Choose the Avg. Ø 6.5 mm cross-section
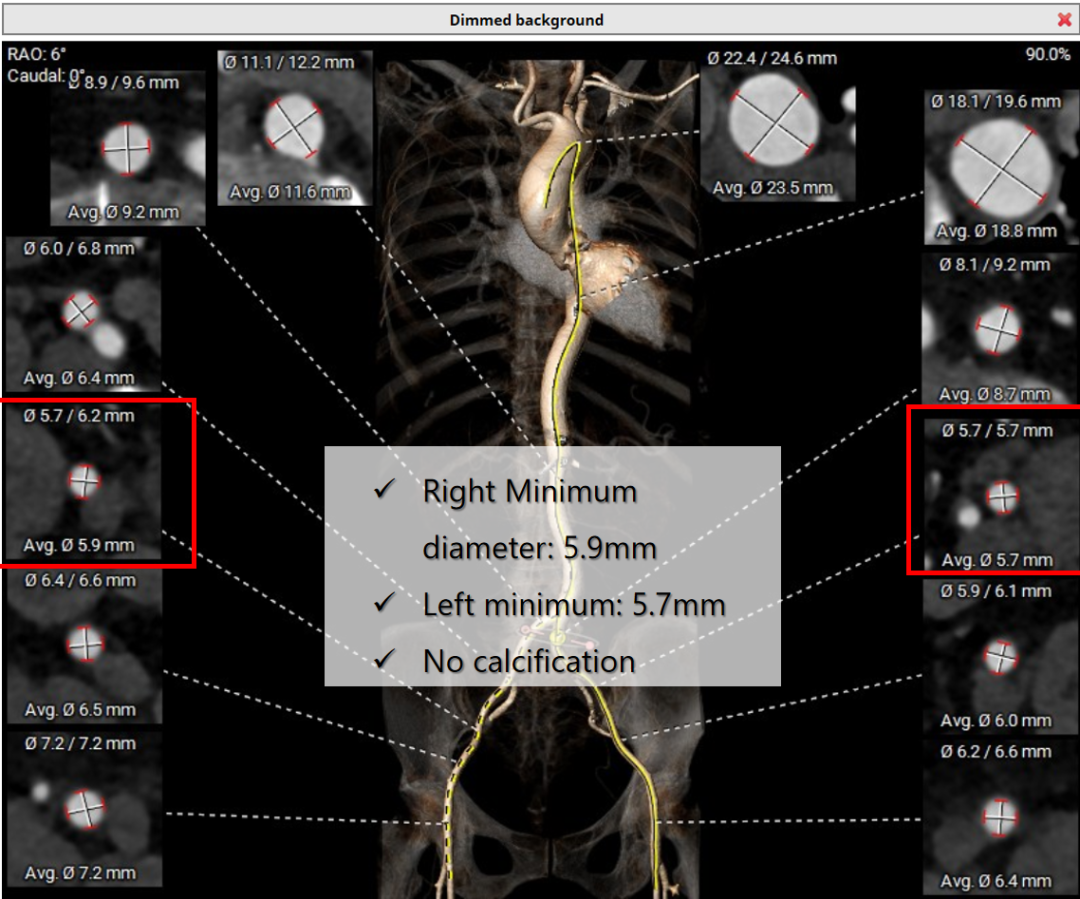The height and width of the screenshot is (899, 1080). coord(85,645)
